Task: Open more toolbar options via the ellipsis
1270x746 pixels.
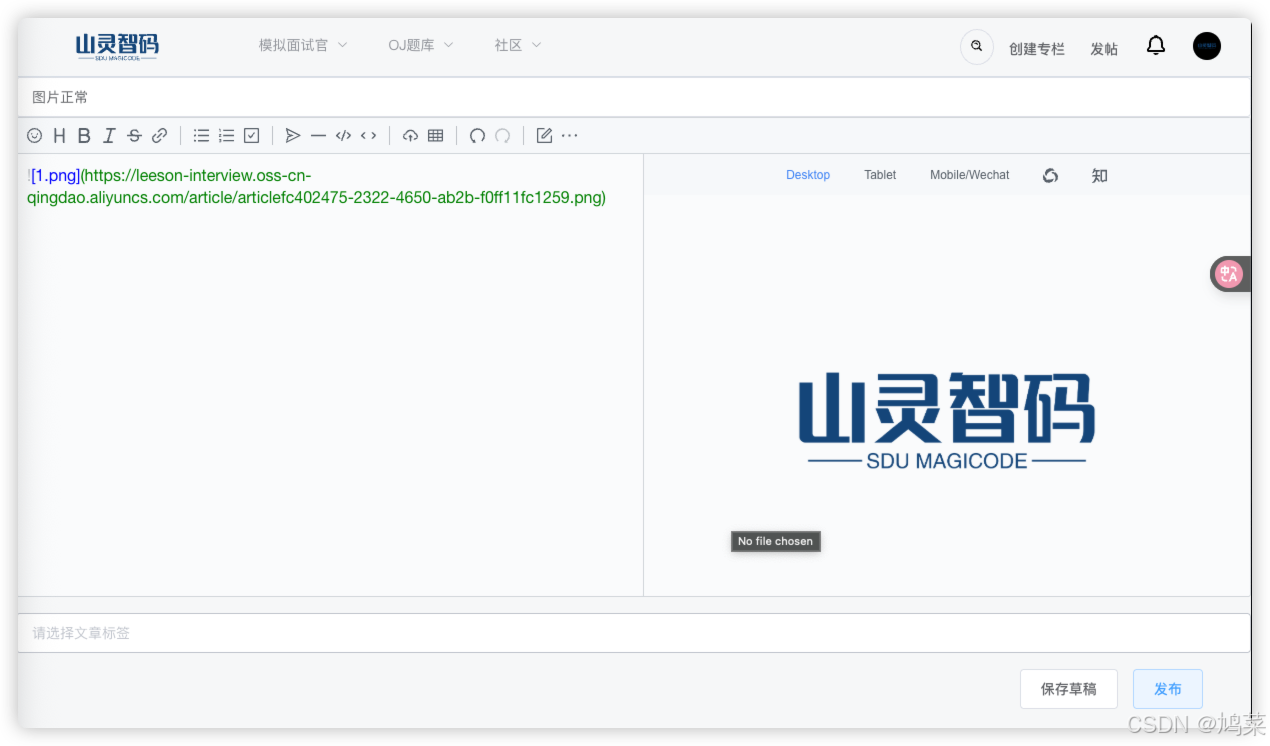Action: 569,136
